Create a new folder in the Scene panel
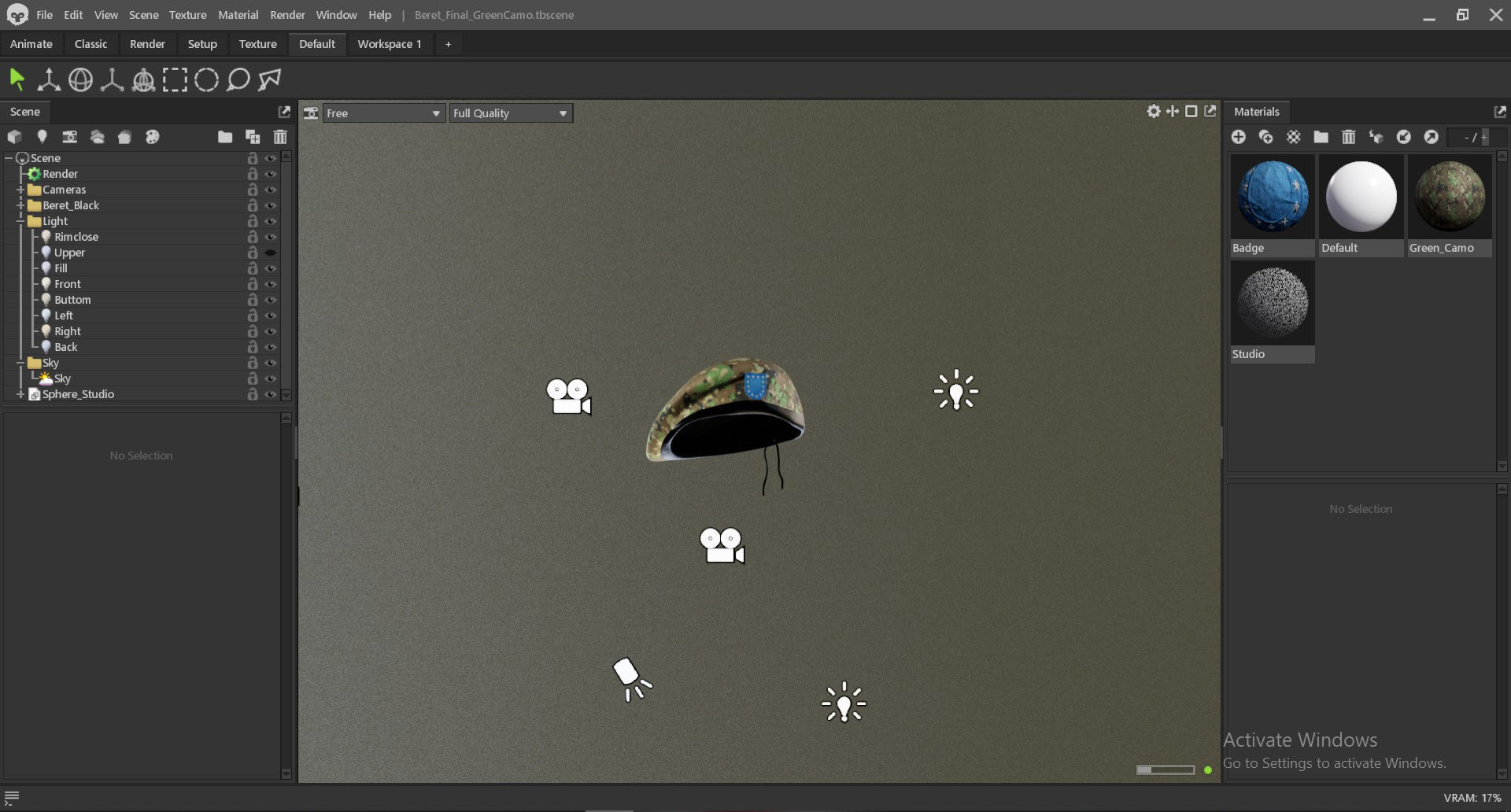The height and width of the screenshot is (812, 1511). [225, 137]
